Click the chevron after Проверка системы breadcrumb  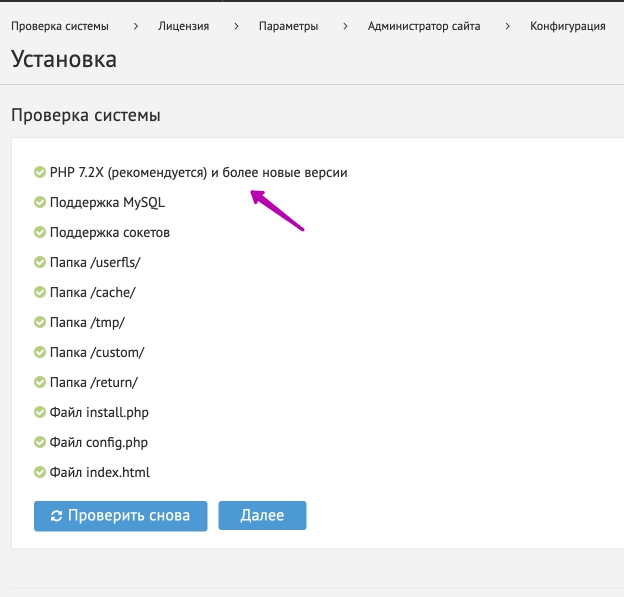pos(134,26)
